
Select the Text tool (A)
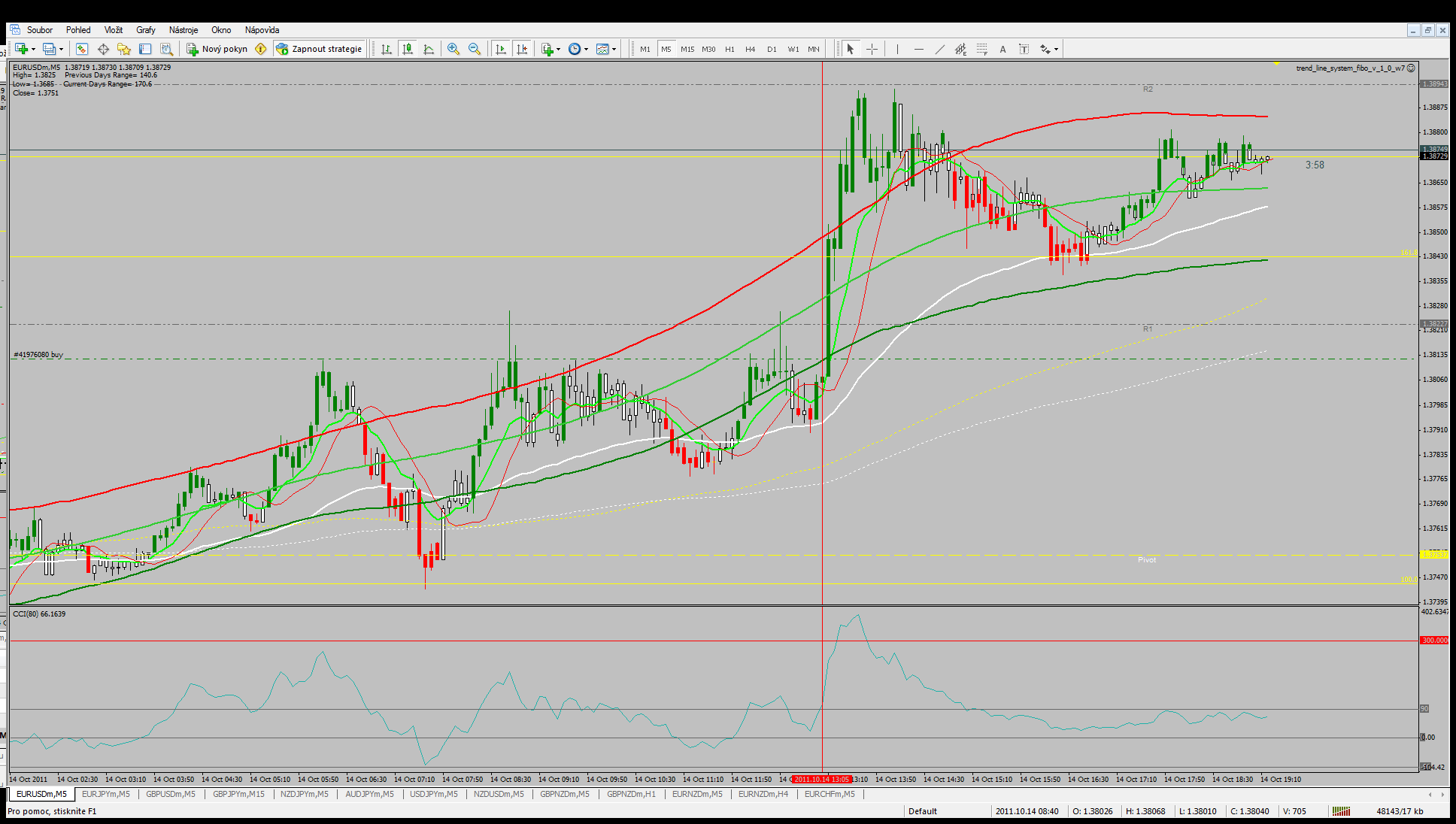[x=1003, y=49]
